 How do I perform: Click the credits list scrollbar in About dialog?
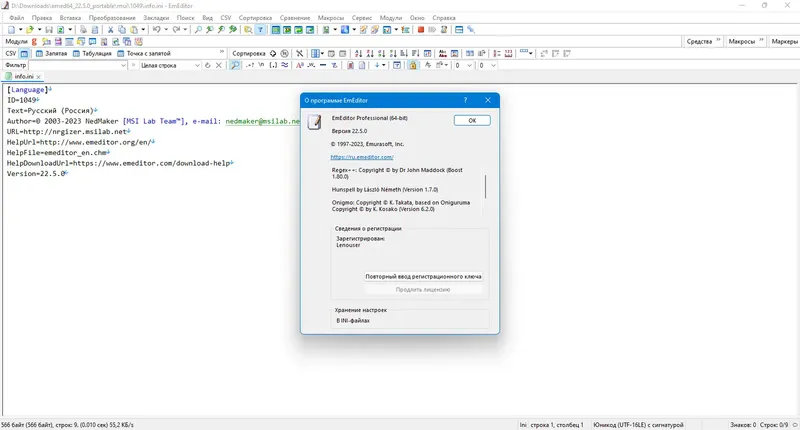pyautogui.click(x=485, y=187)
